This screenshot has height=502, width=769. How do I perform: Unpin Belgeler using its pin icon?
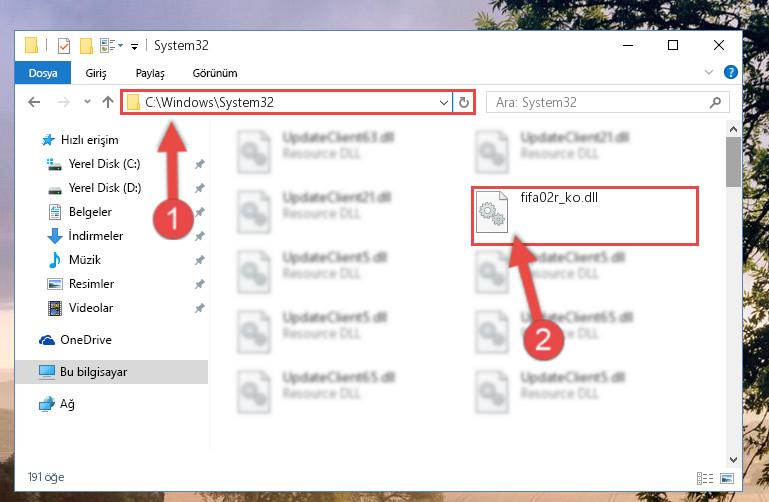(200, 212)
